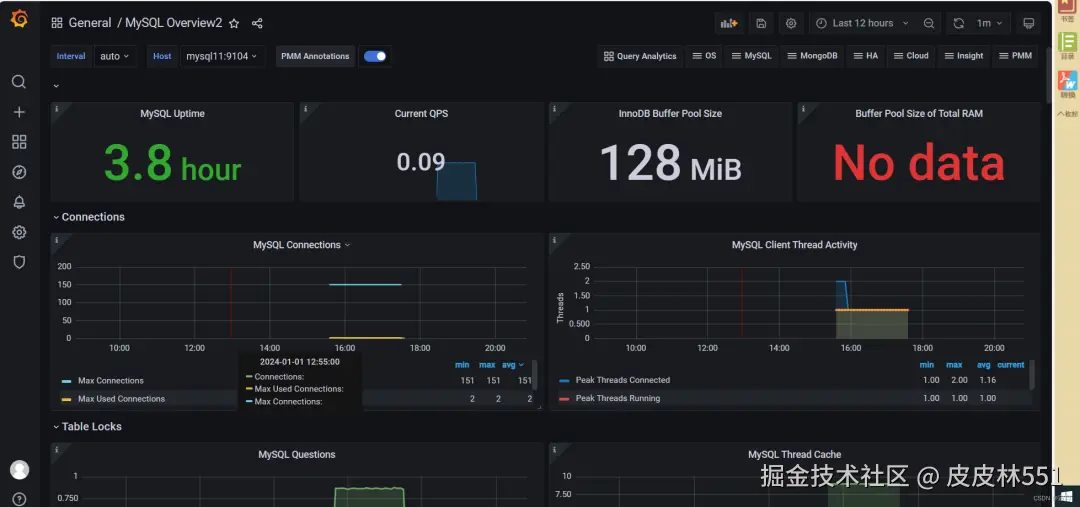Open the Insight dashboards menu

(964, 56)
